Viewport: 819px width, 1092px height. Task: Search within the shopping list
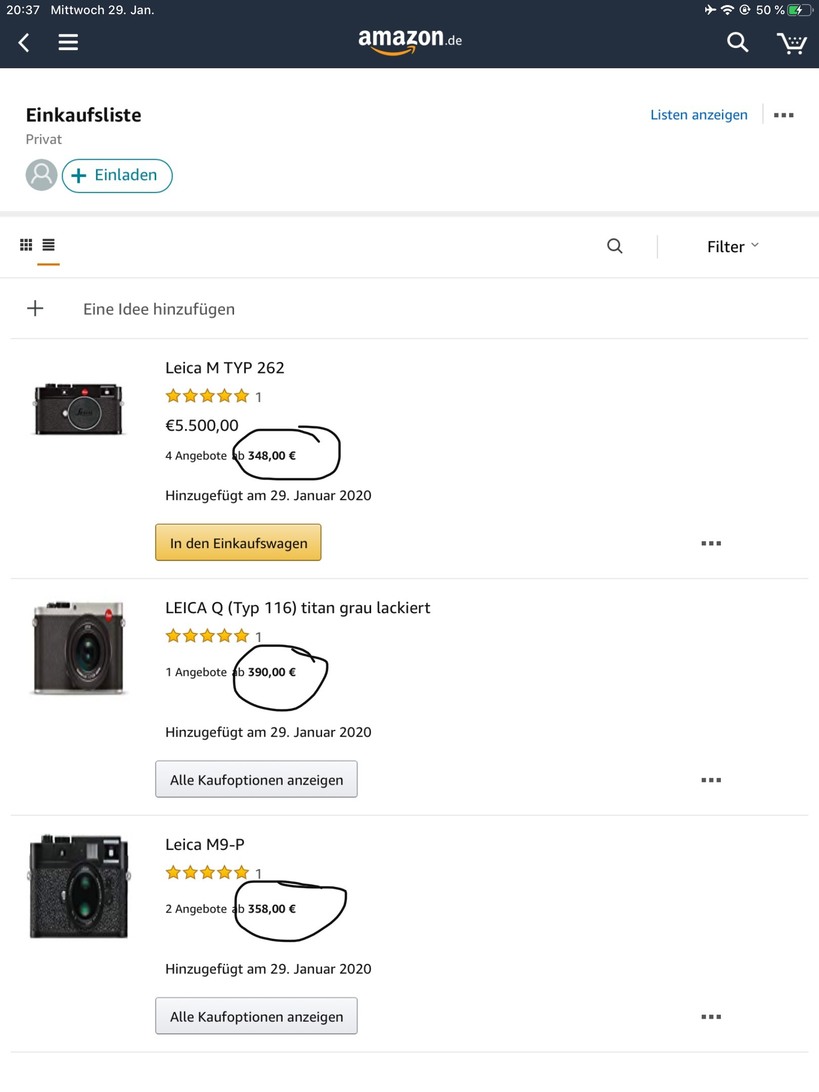pos(615,246)
